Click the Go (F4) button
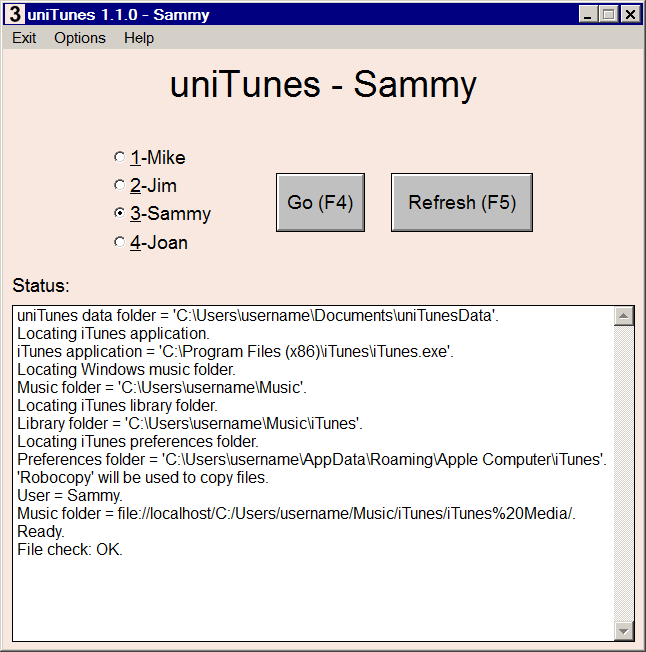Screen dimensions: 646x652 pos(320,203)
